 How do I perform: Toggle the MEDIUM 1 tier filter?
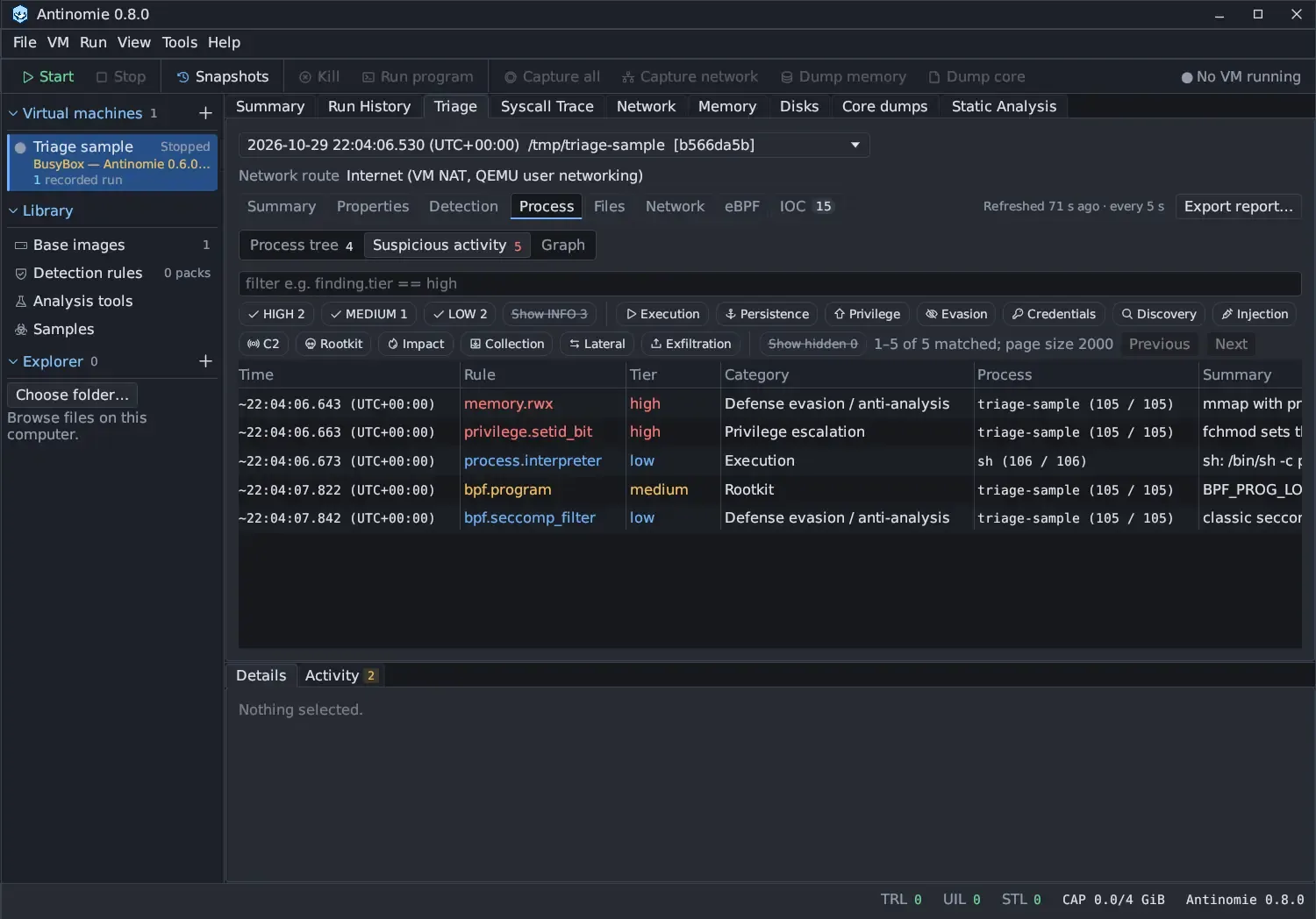tap(368, 314)
